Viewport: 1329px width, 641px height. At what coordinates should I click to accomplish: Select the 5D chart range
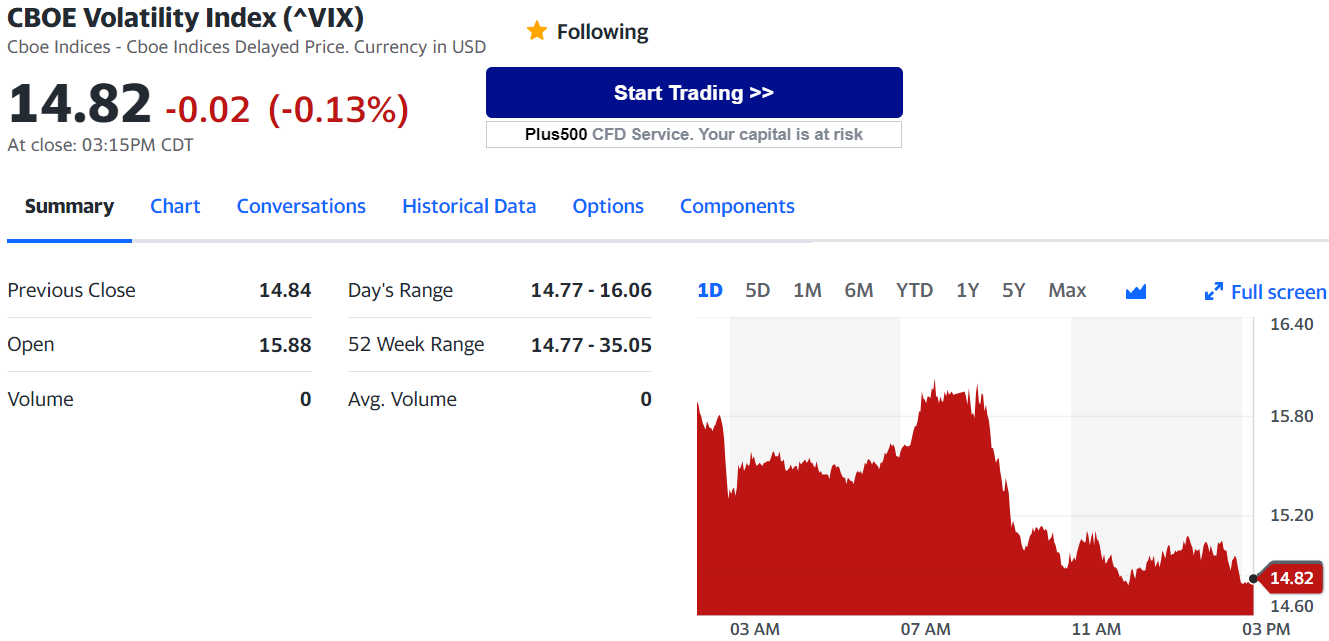coord(758,291)
